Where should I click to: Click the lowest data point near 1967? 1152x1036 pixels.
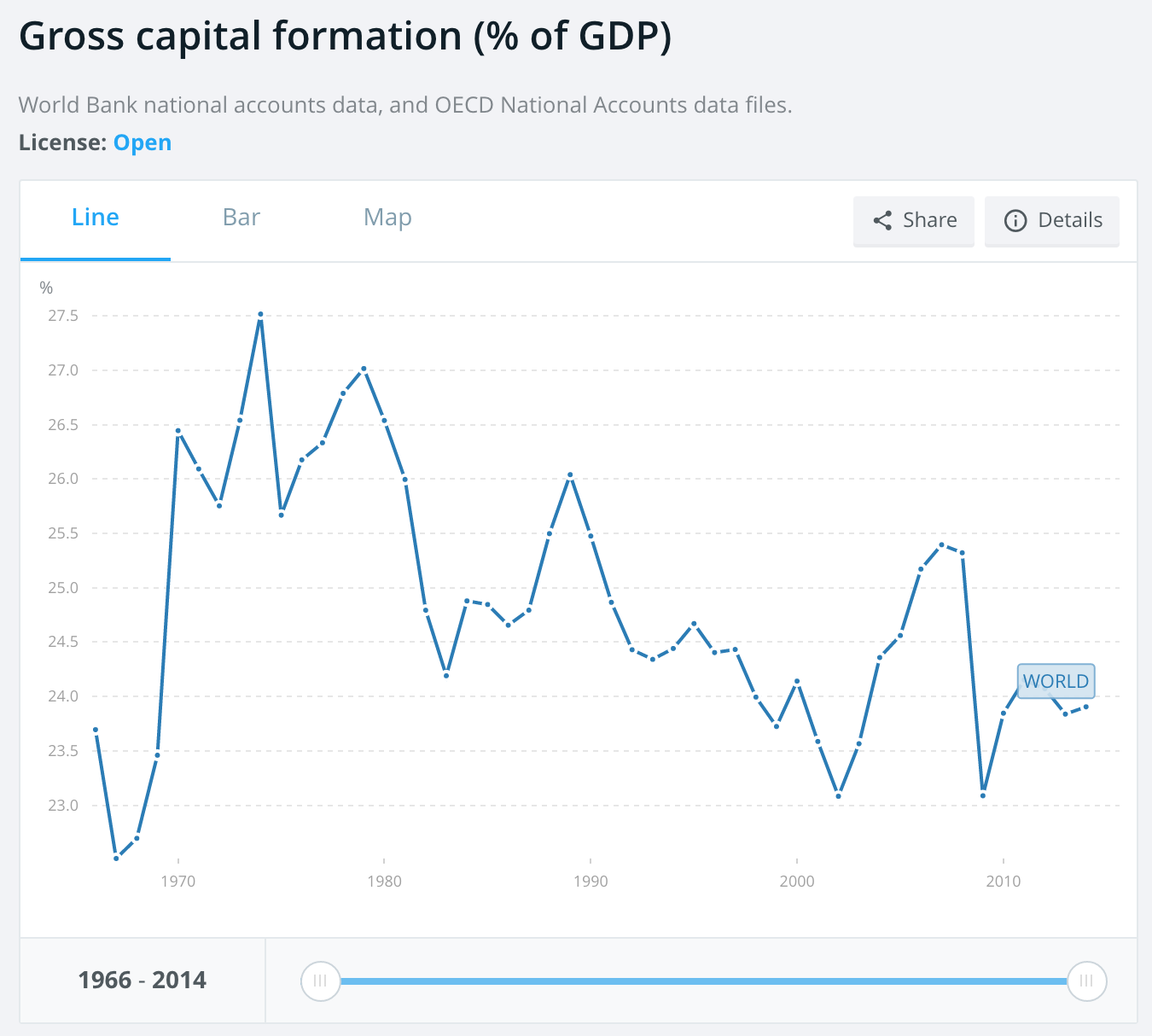pos(116,858)
